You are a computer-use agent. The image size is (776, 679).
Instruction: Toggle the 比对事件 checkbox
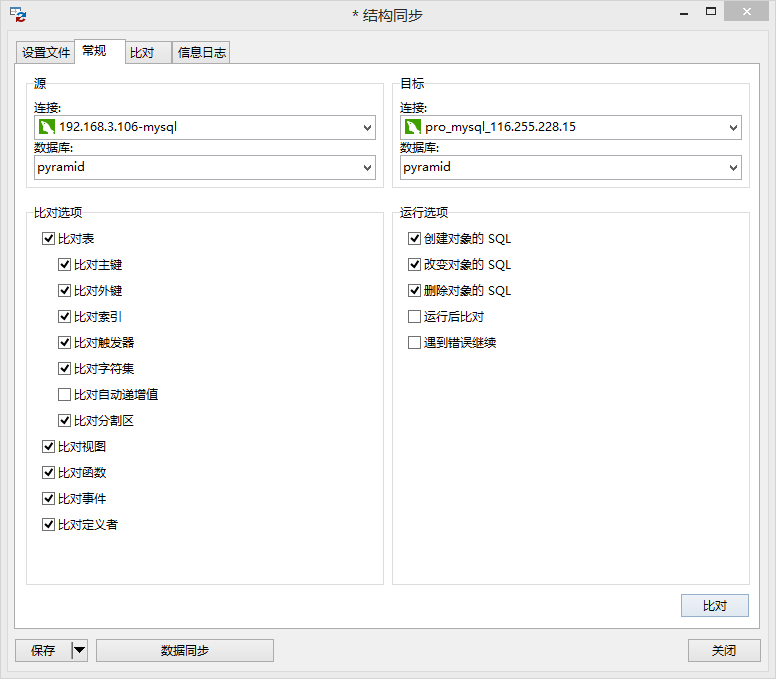pyautogui.click(x=48, y=498)
